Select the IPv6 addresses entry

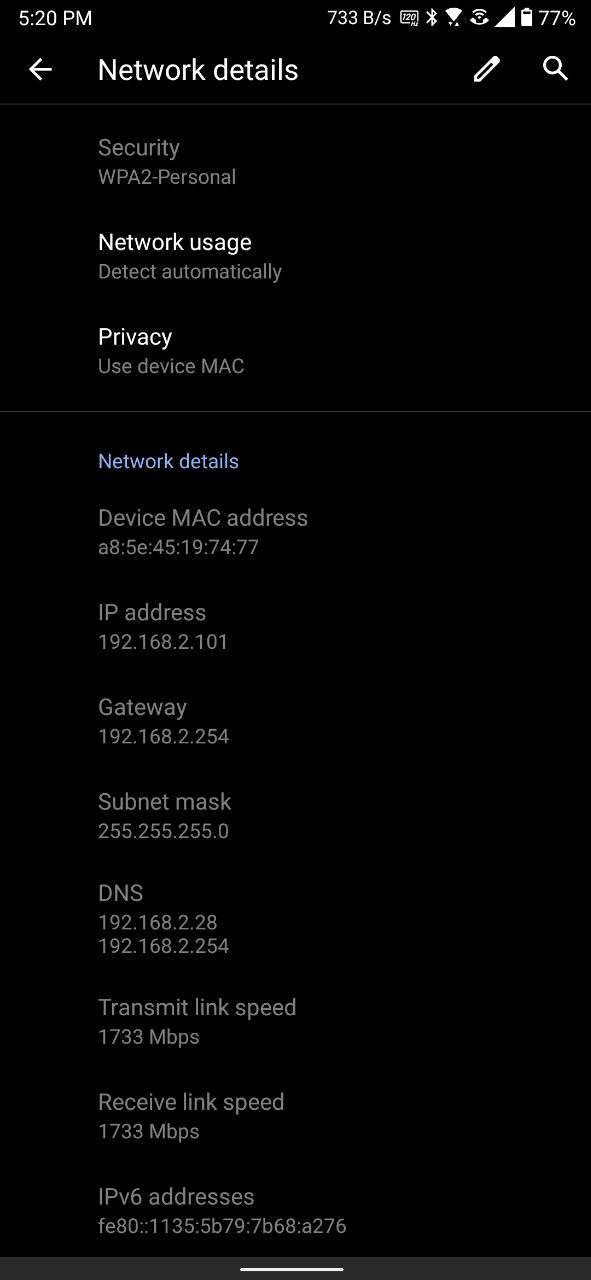[295, 1211]
